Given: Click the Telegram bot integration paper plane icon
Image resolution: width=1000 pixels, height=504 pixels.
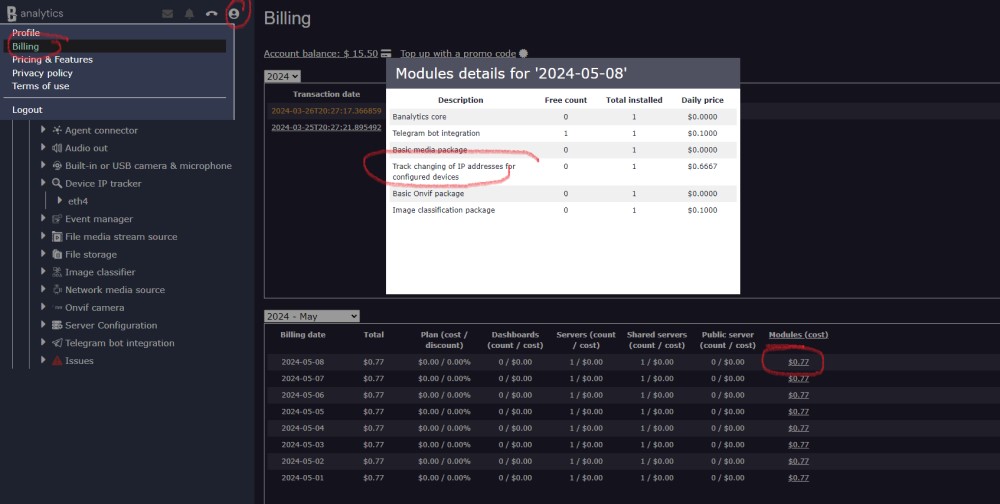Looking at the screenshot, I should click(57, 343).
